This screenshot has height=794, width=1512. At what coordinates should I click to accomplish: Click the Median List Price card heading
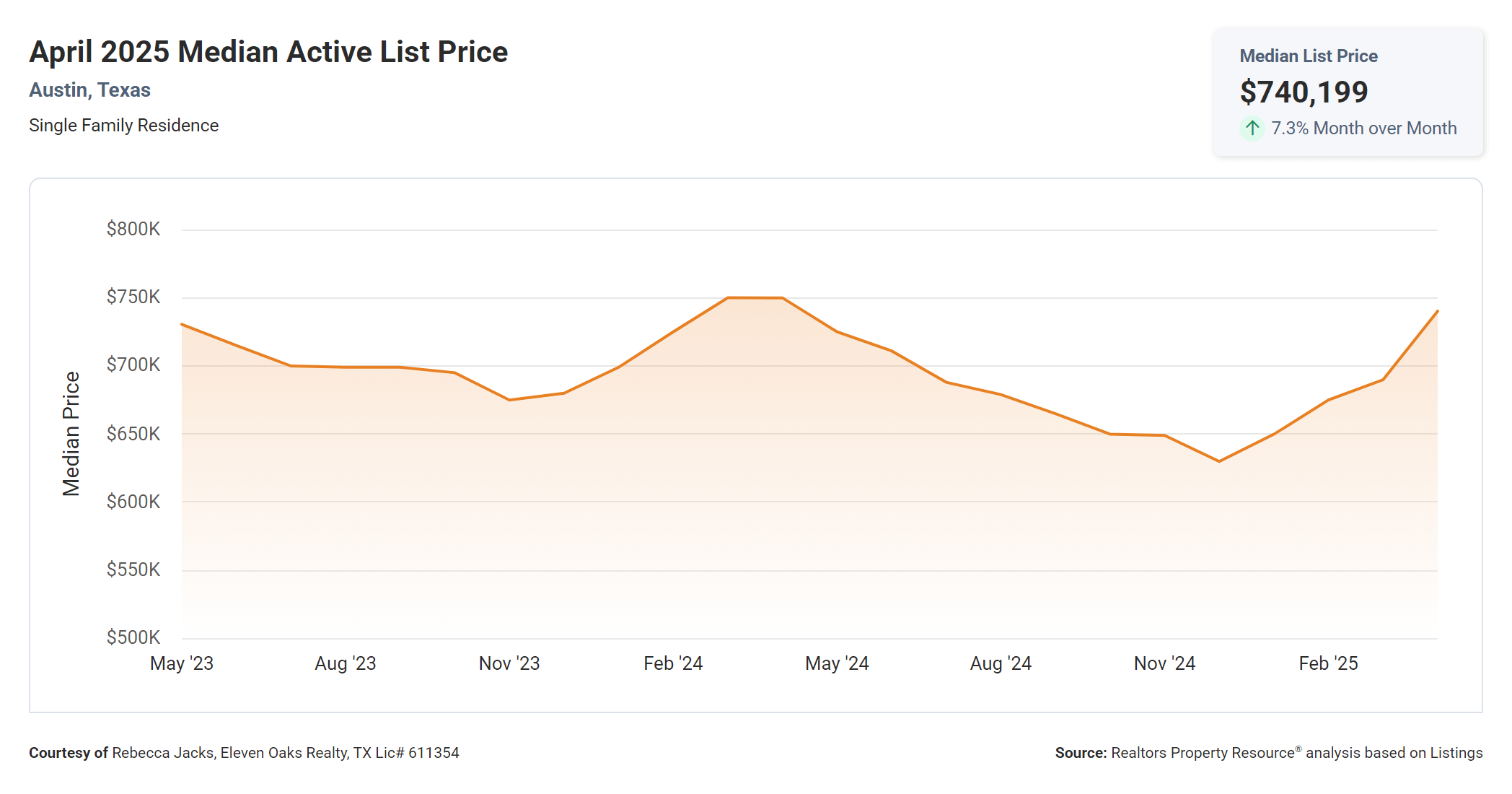(1308, 56)
